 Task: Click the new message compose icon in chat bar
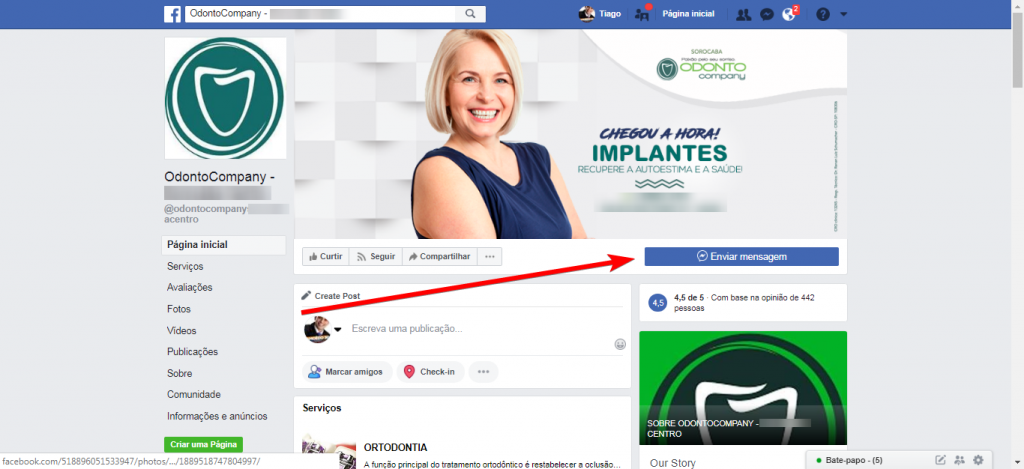point(940,460)
